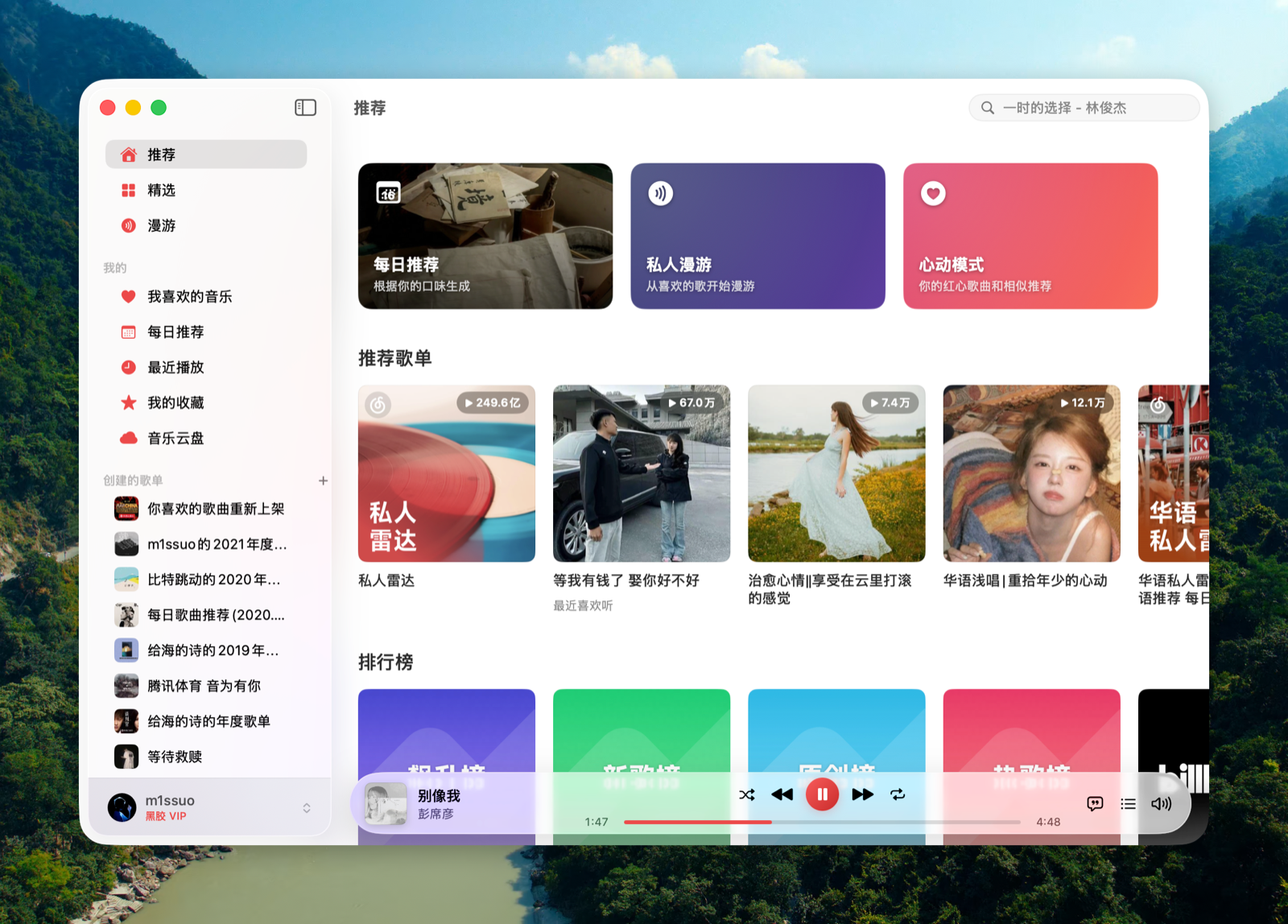Click the search field
The image size is (1288, 924).
point(1084,108)
